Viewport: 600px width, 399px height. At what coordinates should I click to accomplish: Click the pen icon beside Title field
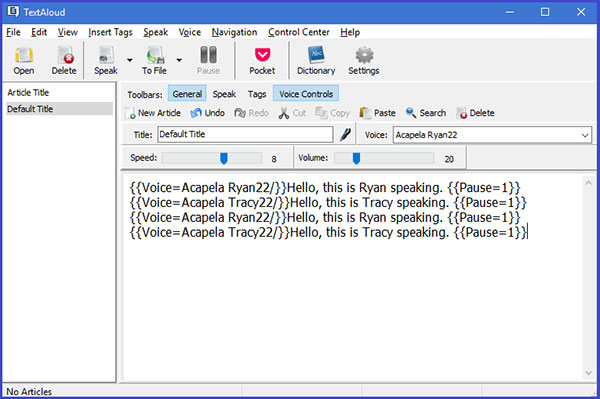(x=345, y=134)
